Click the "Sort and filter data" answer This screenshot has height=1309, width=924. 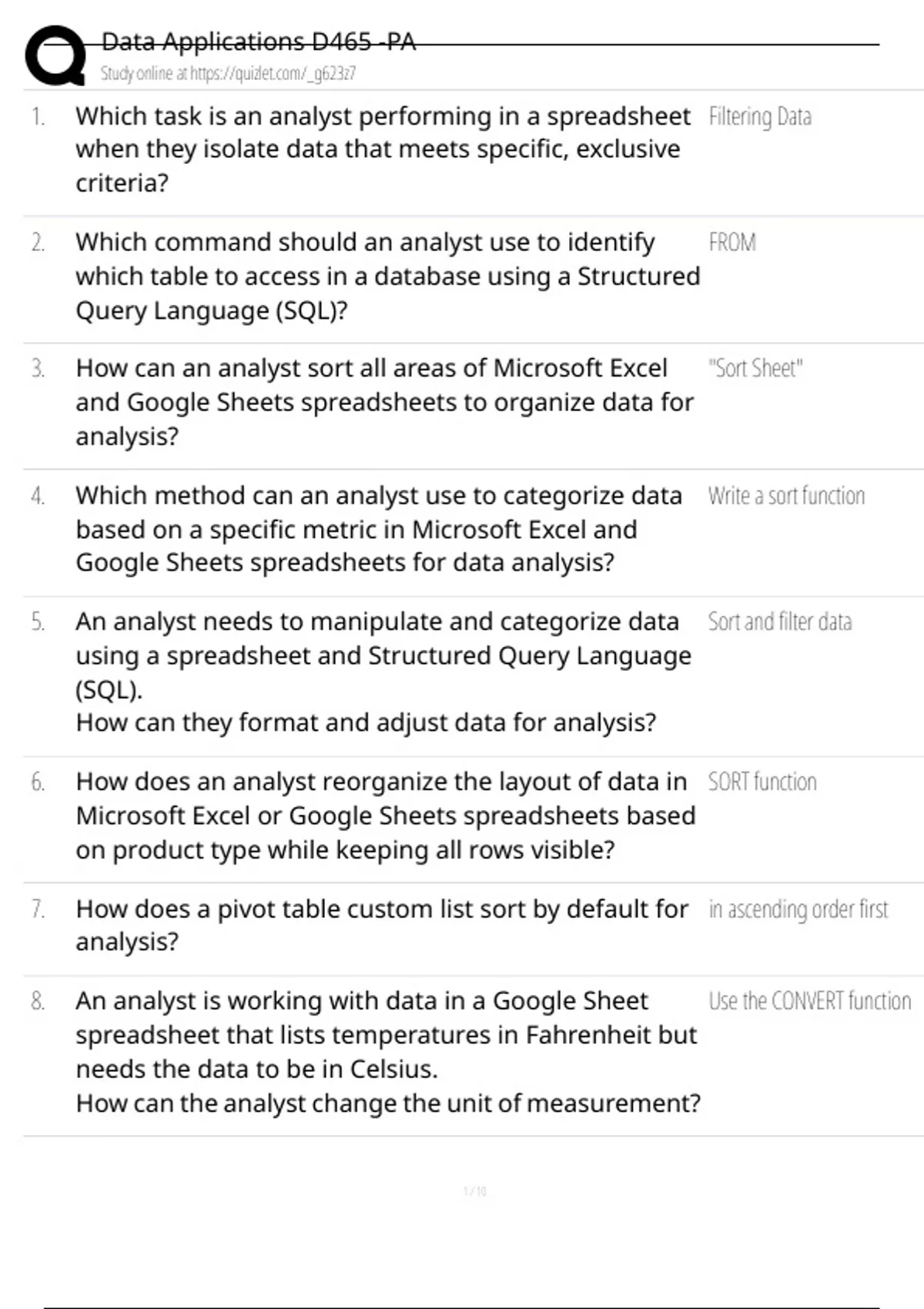[x=780, y=622]
